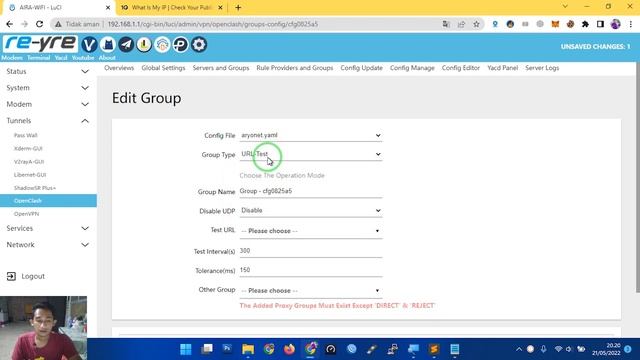Go back in browser history
The image size is (640, 360).
pyautogui.click(x=9, y=24)
